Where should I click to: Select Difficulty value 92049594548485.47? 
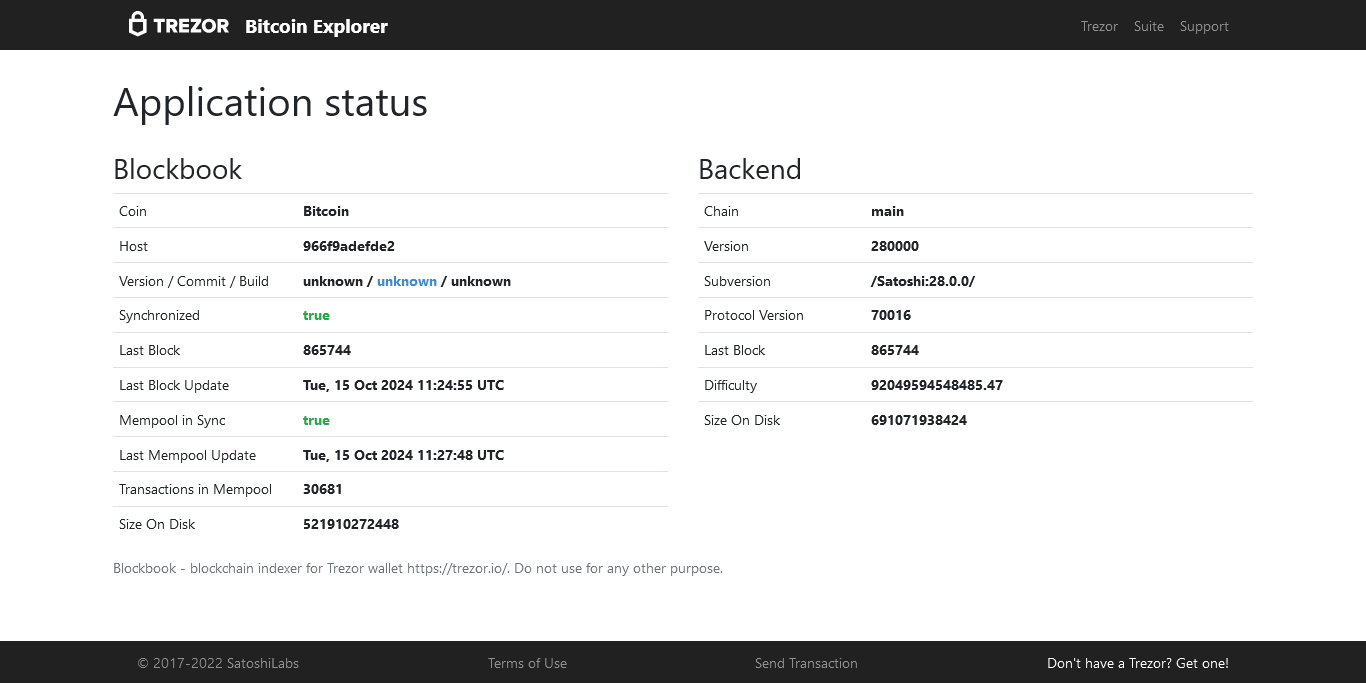[937, 385]
